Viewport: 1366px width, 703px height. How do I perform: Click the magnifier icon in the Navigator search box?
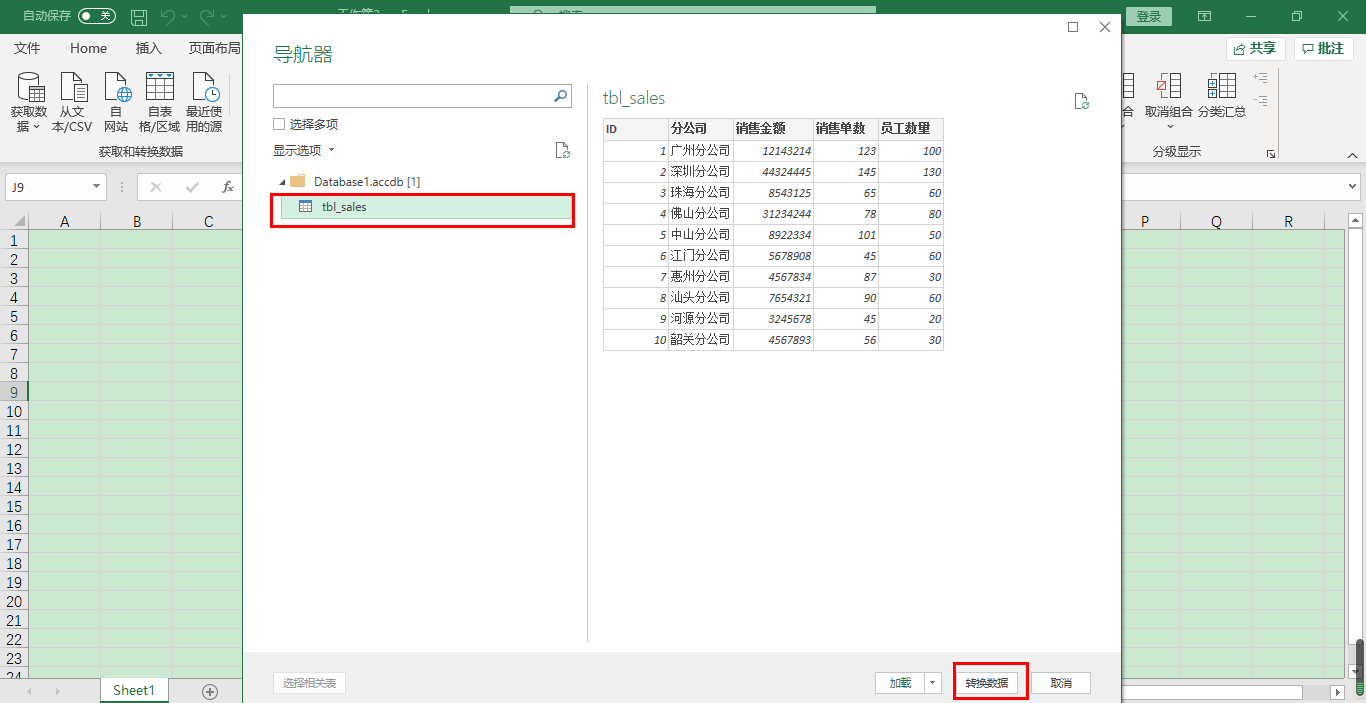tap(560, 96)
